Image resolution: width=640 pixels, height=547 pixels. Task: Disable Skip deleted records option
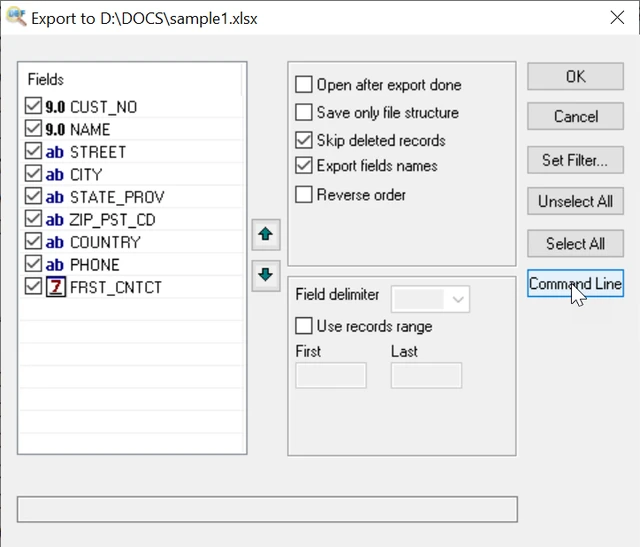tap(304, 140)
